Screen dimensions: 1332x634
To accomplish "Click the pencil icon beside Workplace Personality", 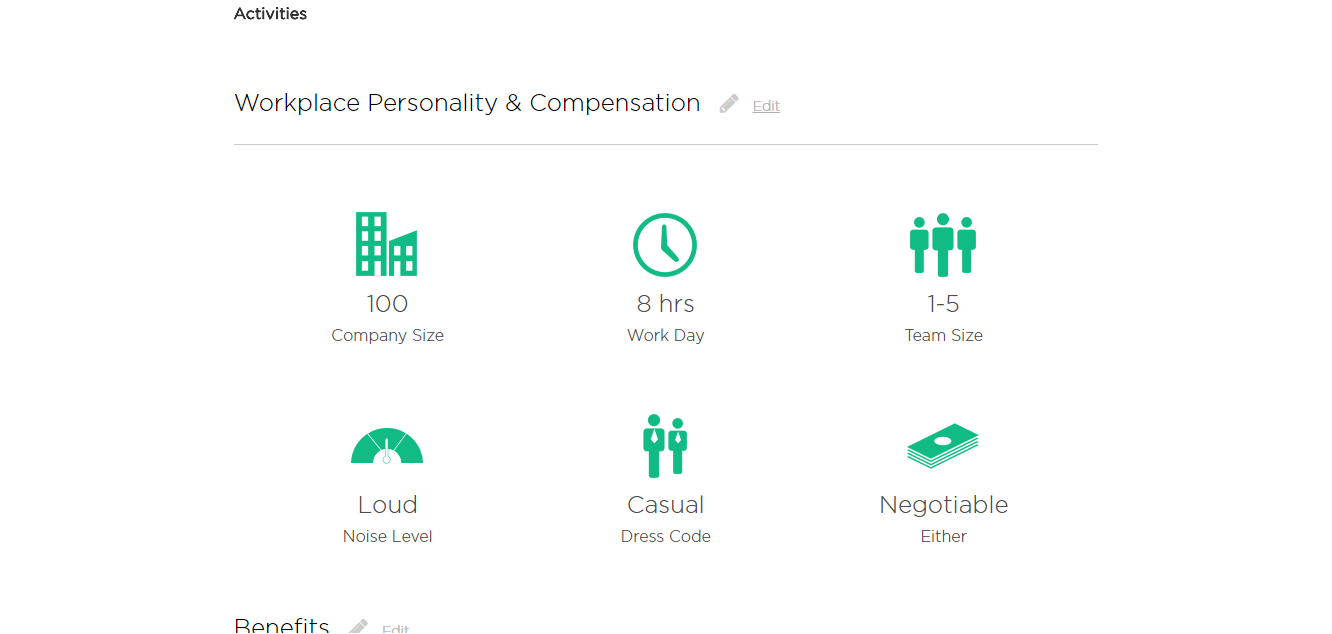I will (729, 104).
